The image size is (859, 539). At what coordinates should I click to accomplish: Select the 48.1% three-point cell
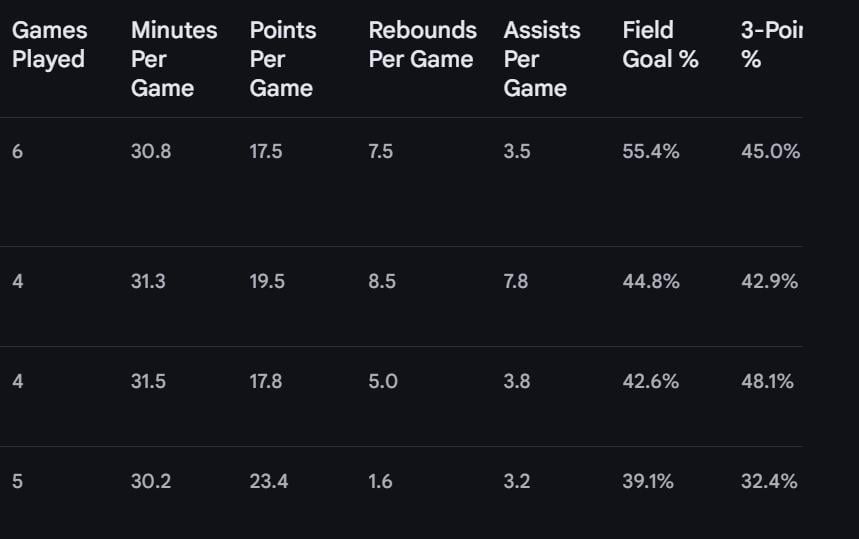pos(767,382)
